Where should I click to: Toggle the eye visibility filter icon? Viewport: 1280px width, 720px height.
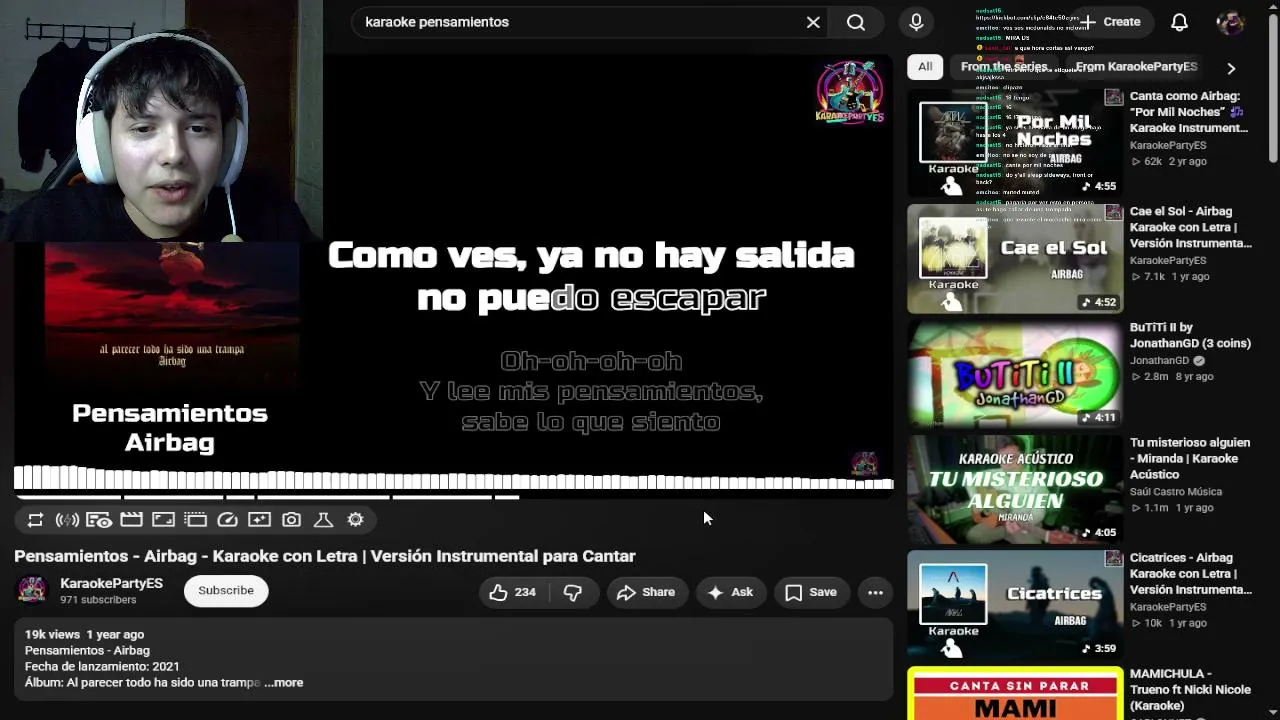pos(99,520)
